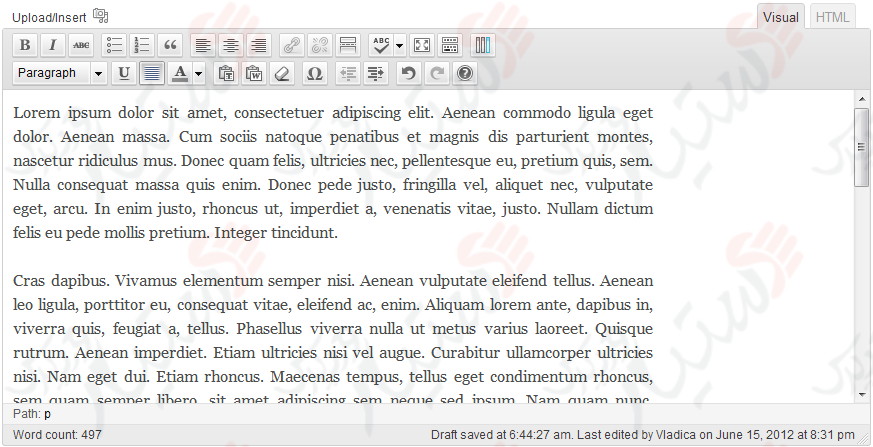The image size is (873, 447).
Task: Align text left
Action: pyautogui.click(x=203, y=45)
